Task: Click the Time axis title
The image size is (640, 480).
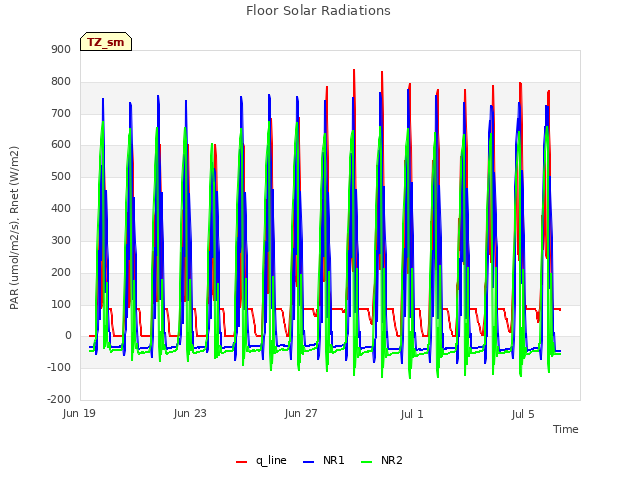Action: (566, 429)
